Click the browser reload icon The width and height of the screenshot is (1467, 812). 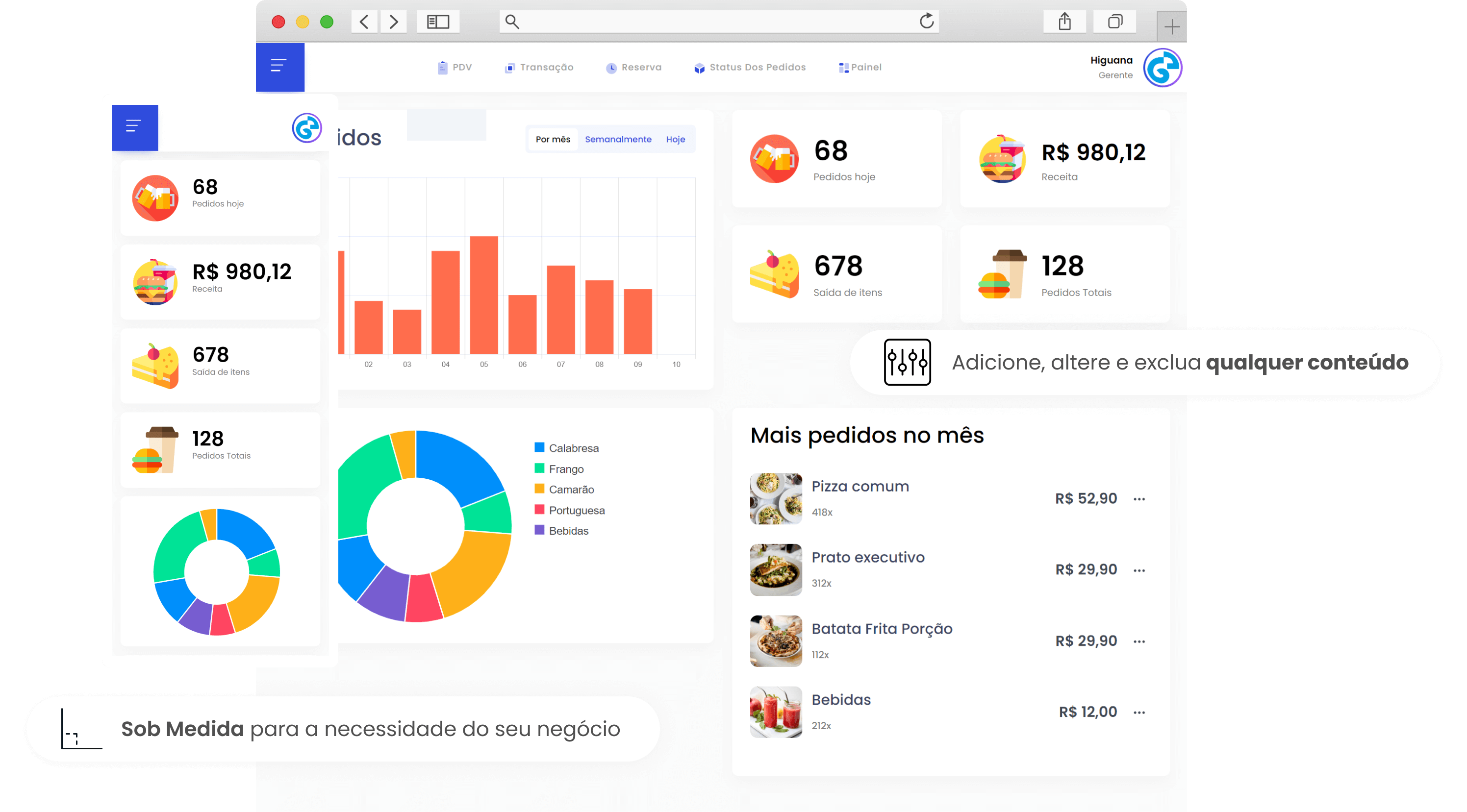coord(927,22)
